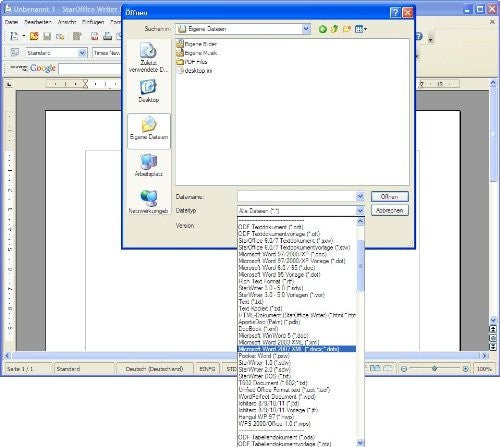Click the document-as-email icon in Writer toolbar
The width and height of the screenshot is (500, 447).
(x=60, y=36)
